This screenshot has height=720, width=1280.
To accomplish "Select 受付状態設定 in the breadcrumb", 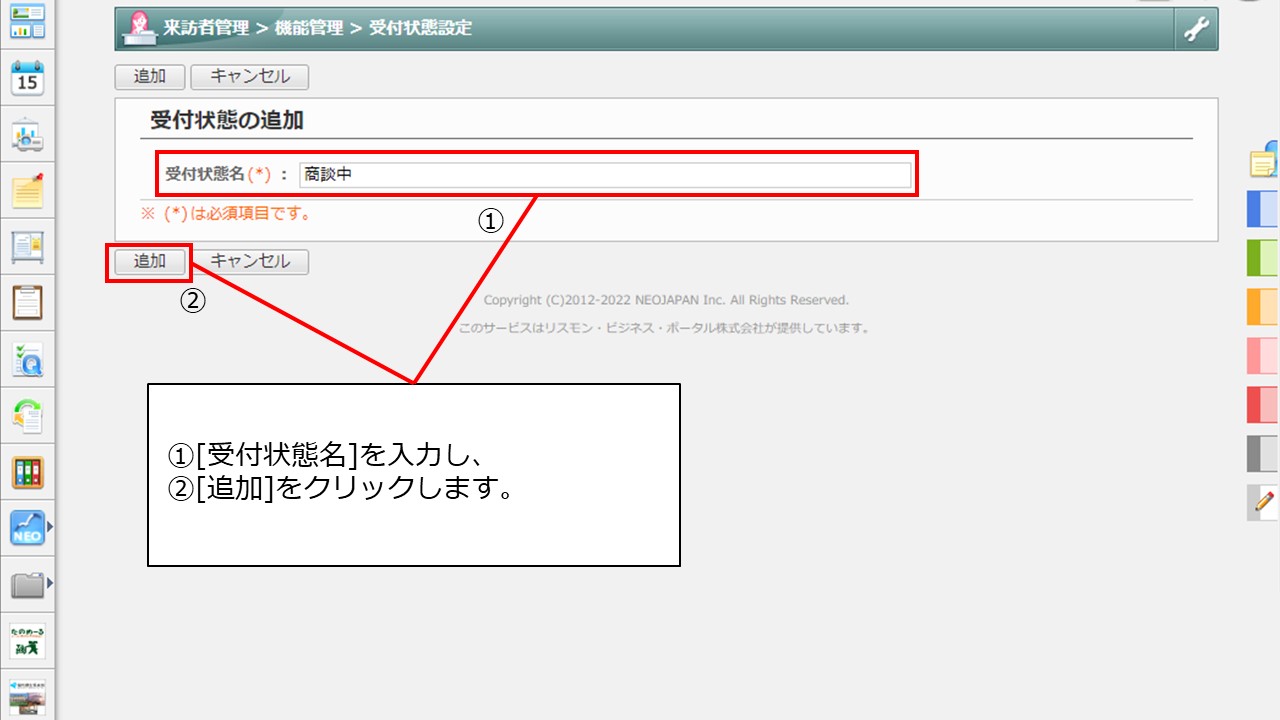I will 420,29.
